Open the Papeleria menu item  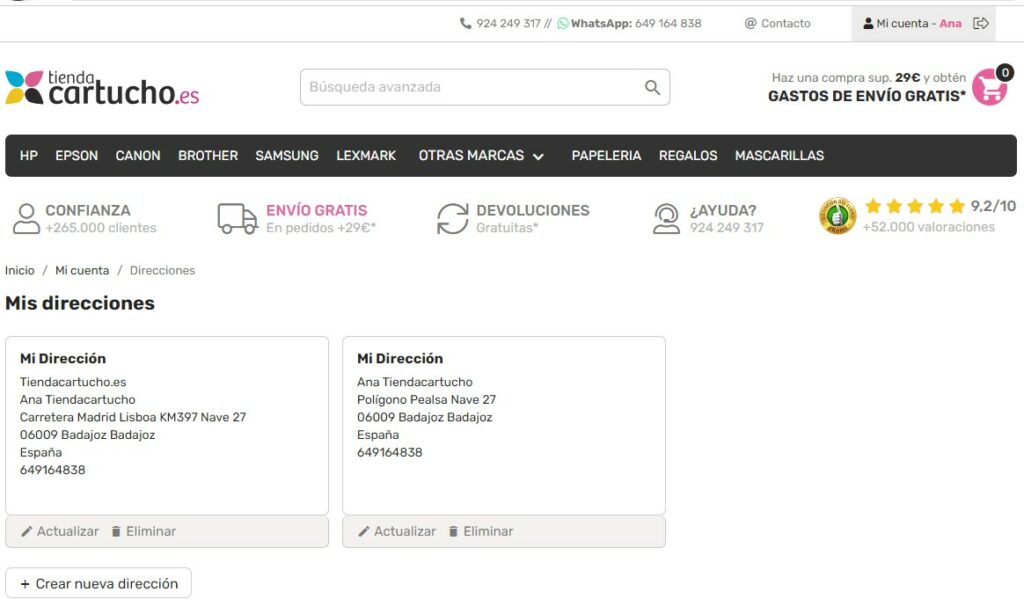pyautogui.click(x=606, y=155)
